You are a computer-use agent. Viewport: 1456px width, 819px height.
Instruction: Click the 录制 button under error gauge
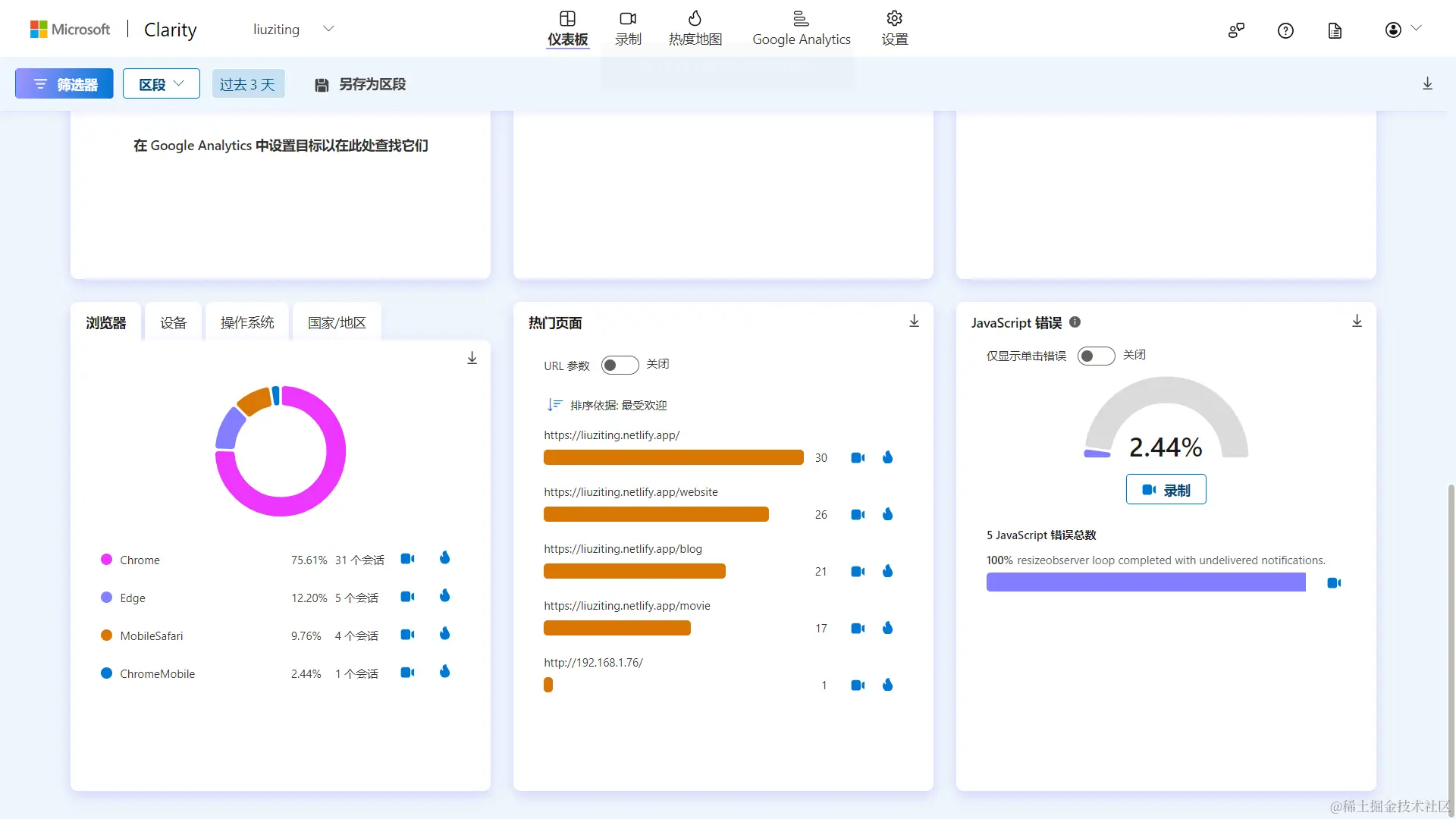click(x=1166, y=490)
